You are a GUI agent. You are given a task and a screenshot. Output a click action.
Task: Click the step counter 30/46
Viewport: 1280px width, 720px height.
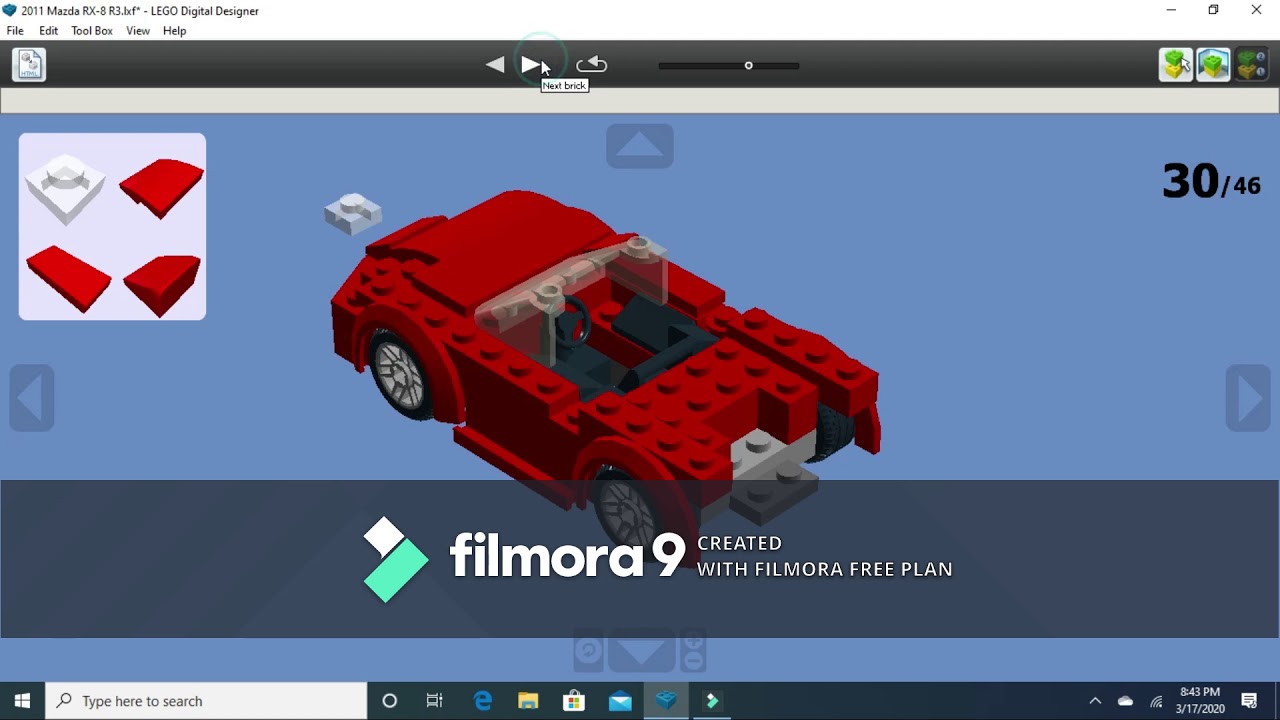[1211, 183]
